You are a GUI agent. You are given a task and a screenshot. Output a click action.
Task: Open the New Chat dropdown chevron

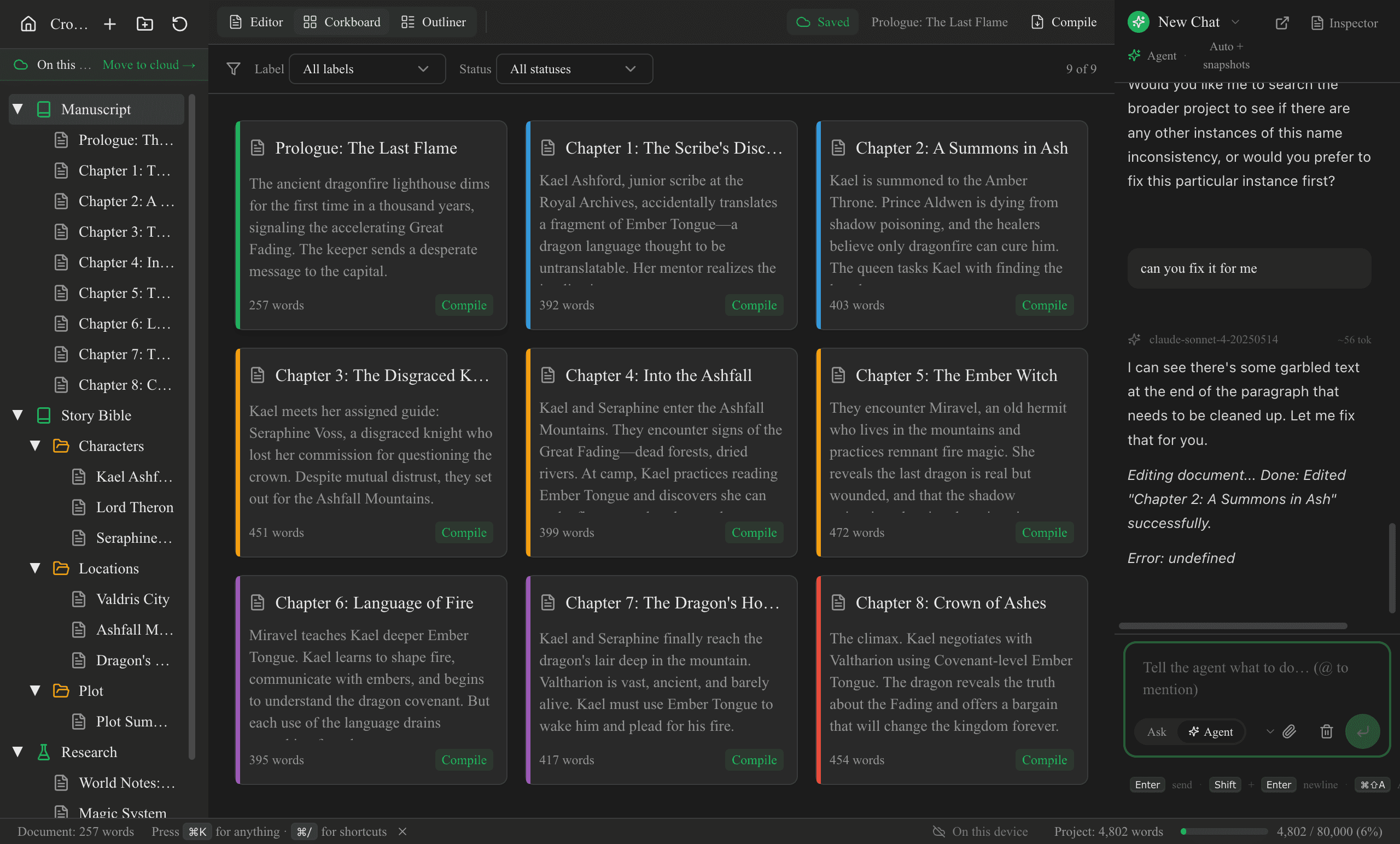point(1235,22)
